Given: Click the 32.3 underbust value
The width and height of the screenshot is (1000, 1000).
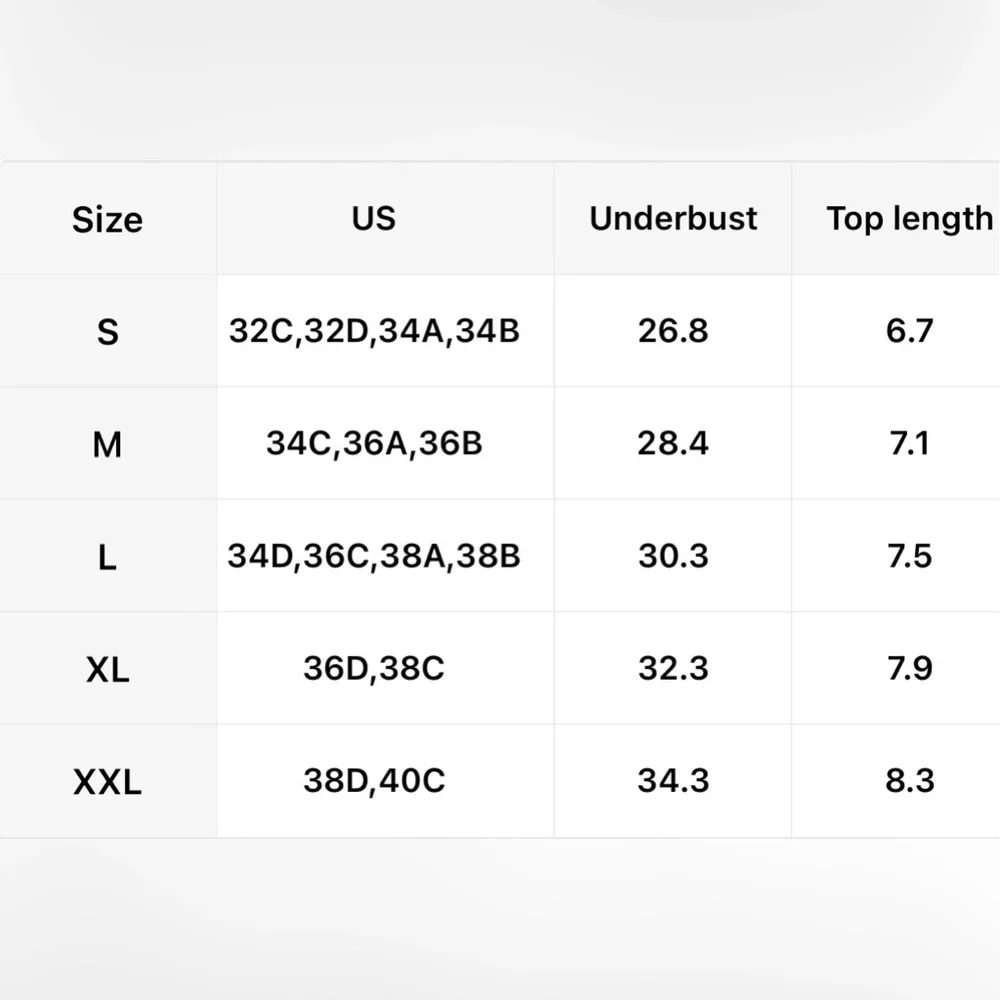Looking at the screenshot, I should (673, 668).
